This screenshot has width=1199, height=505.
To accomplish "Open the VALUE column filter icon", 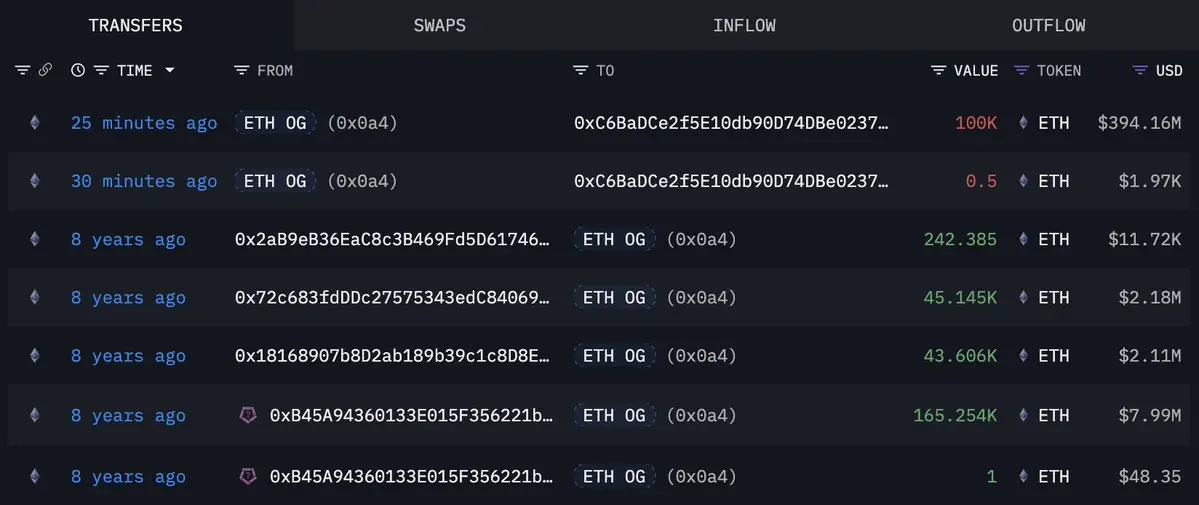I will tap(938, 70).
